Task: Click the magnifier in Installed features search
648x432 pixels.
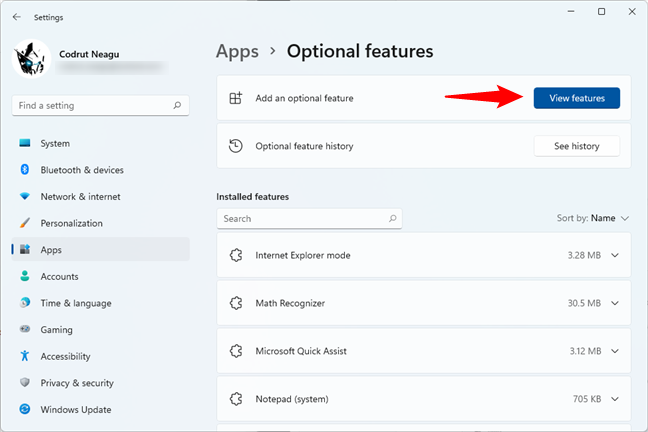Action: (393, 218)
